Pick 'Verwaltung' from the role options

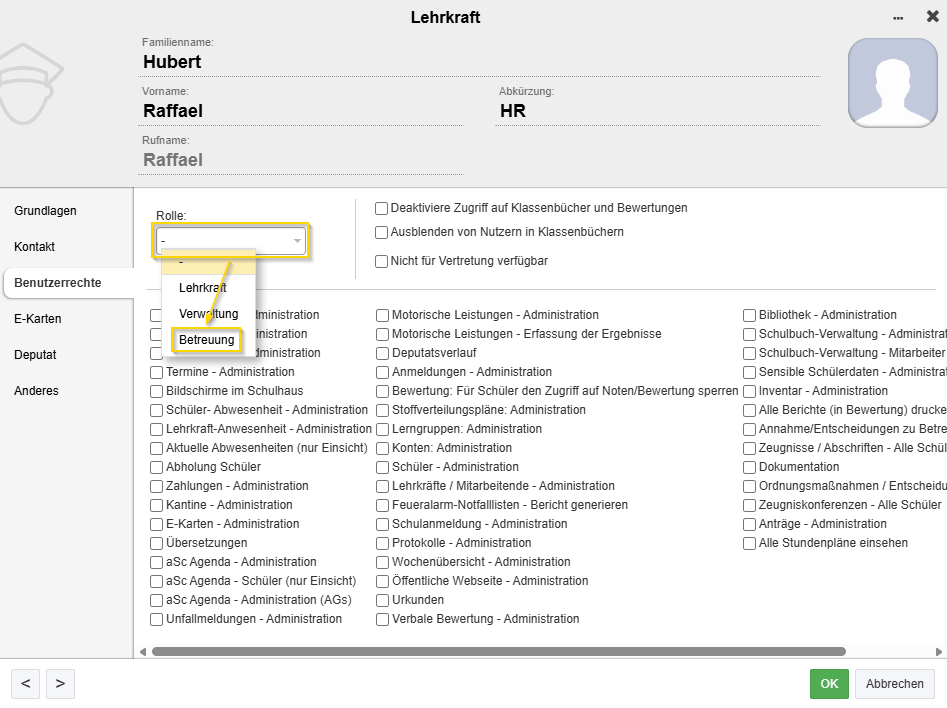point(208,314)
